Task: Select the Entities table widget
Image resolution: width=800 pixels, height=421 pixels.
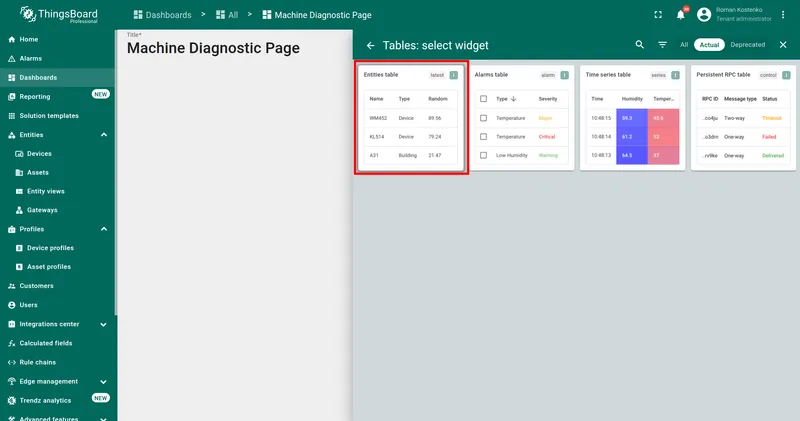Action: [411, 118]
